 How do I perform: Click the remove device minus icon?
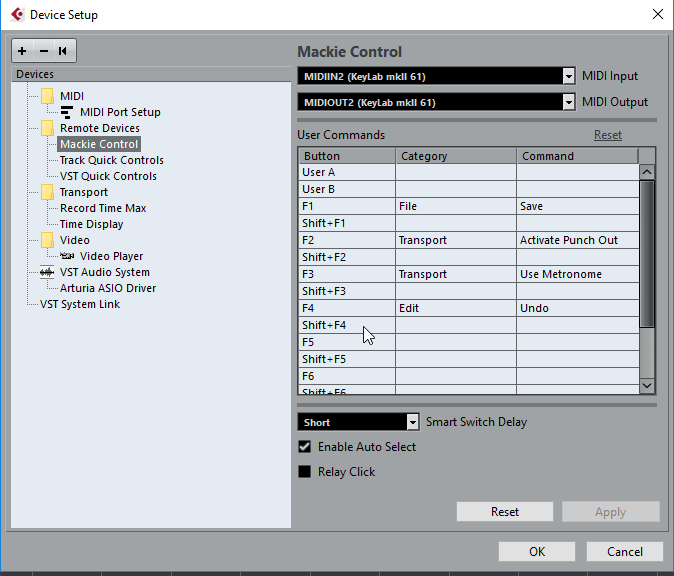click(x=42, y=51)
